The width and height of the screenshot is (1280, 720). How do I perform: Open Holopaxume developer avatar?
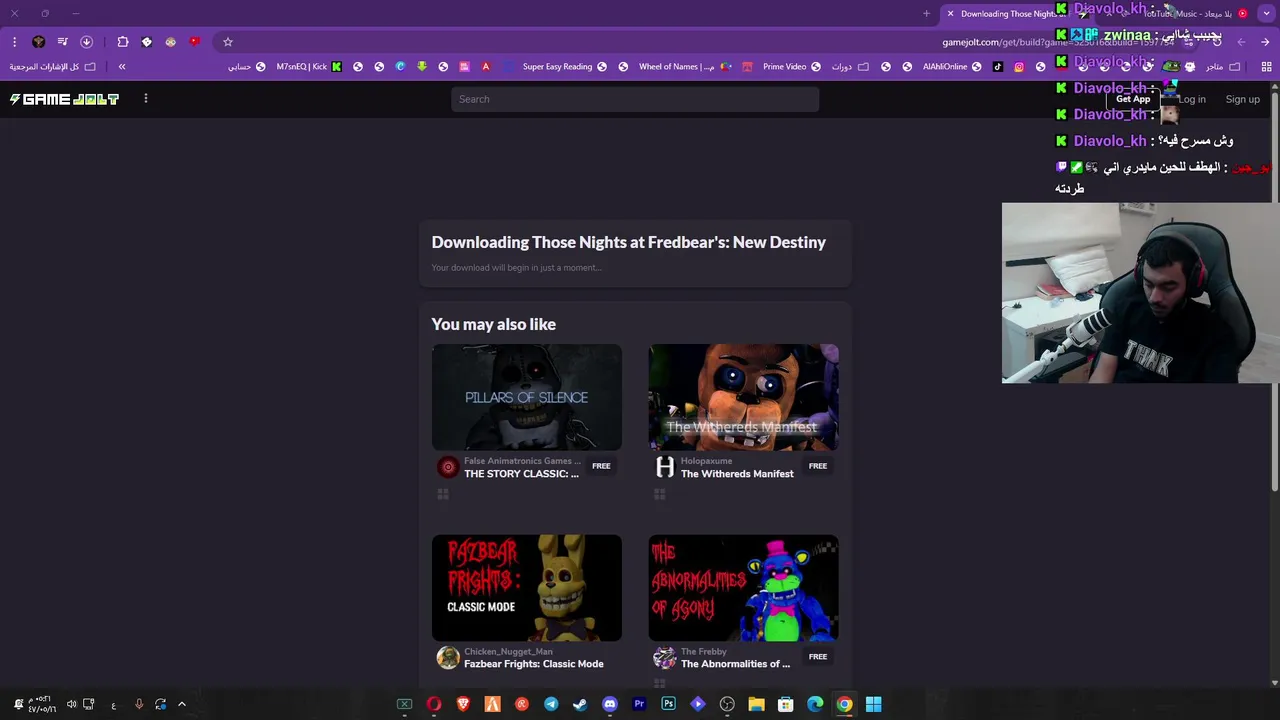coord(665,467)
